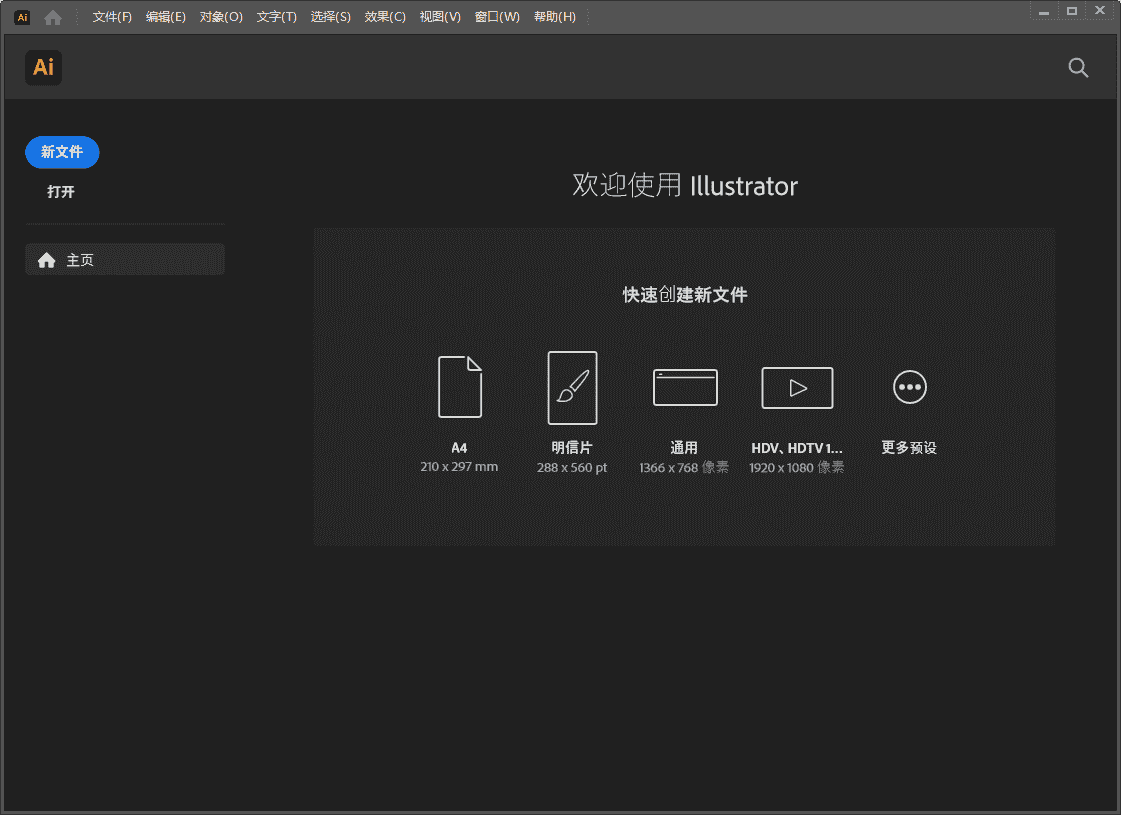The height and width of the screenshot is (815, 1121).
Task: Open search with the magnifying glass icon
Action: (1078, 67)
